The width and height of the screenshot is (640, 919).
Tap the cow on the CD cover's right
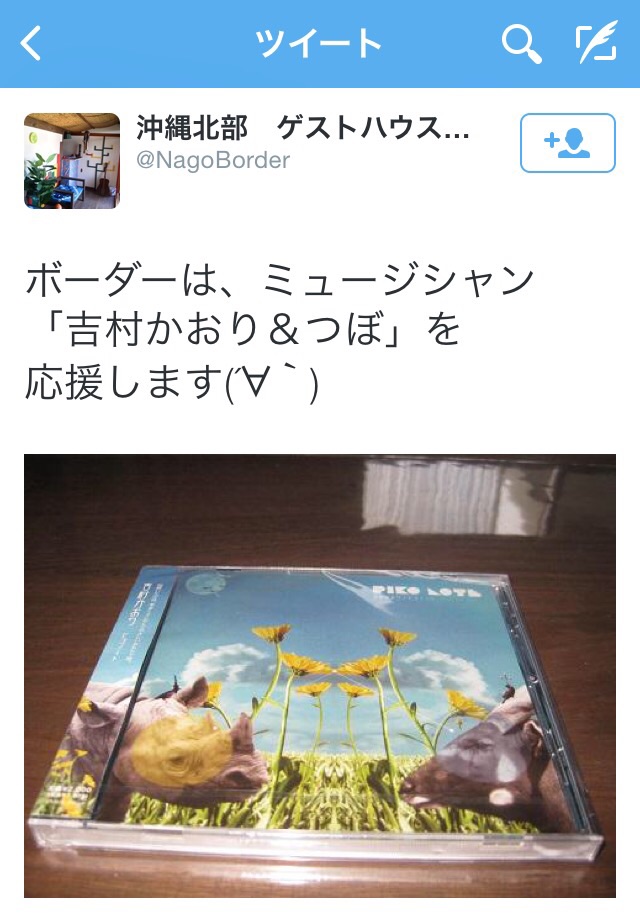click(x=481, y=753)
